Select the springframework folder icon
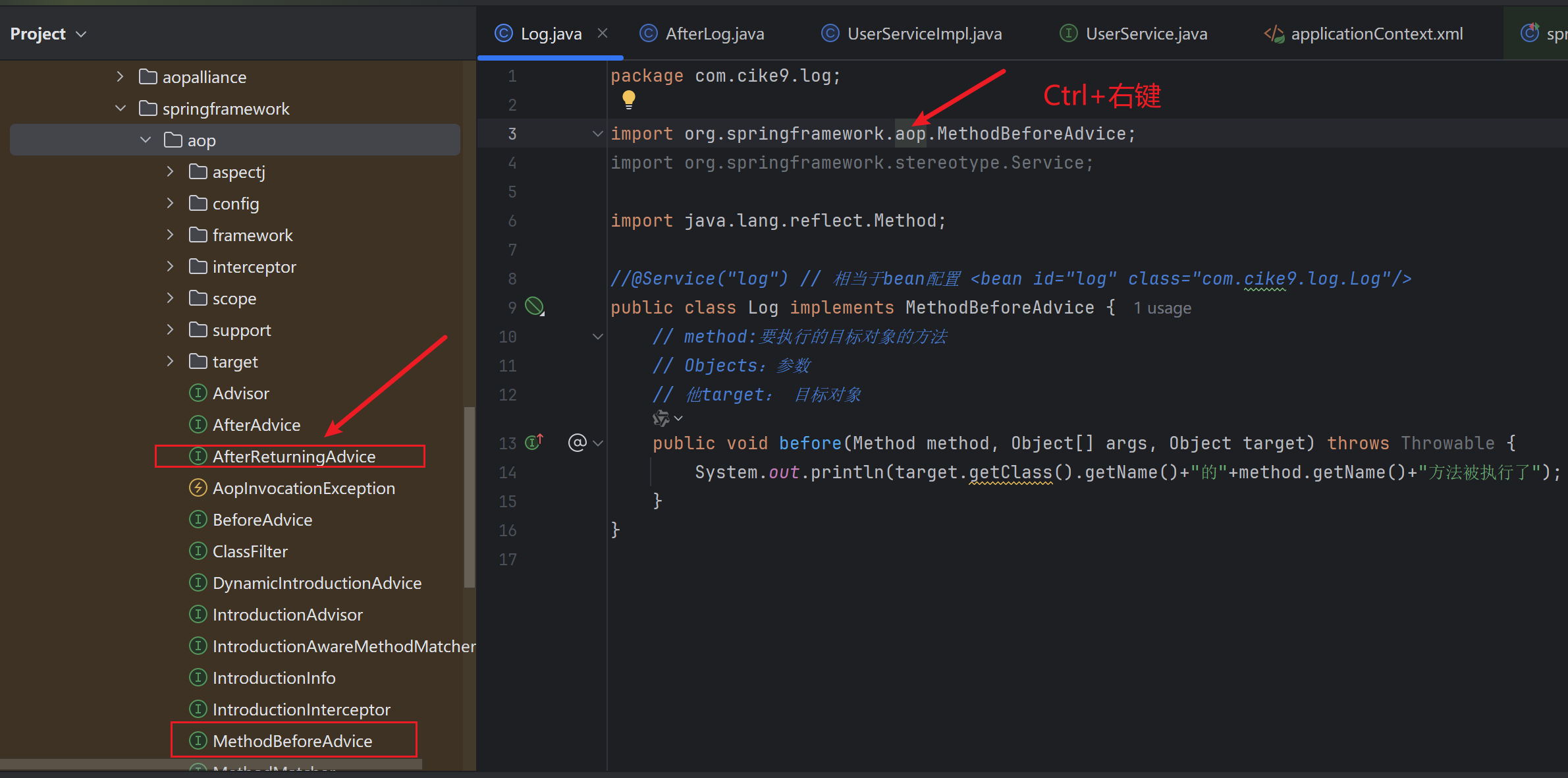The image size is (1568, 778). pos(148,109)
